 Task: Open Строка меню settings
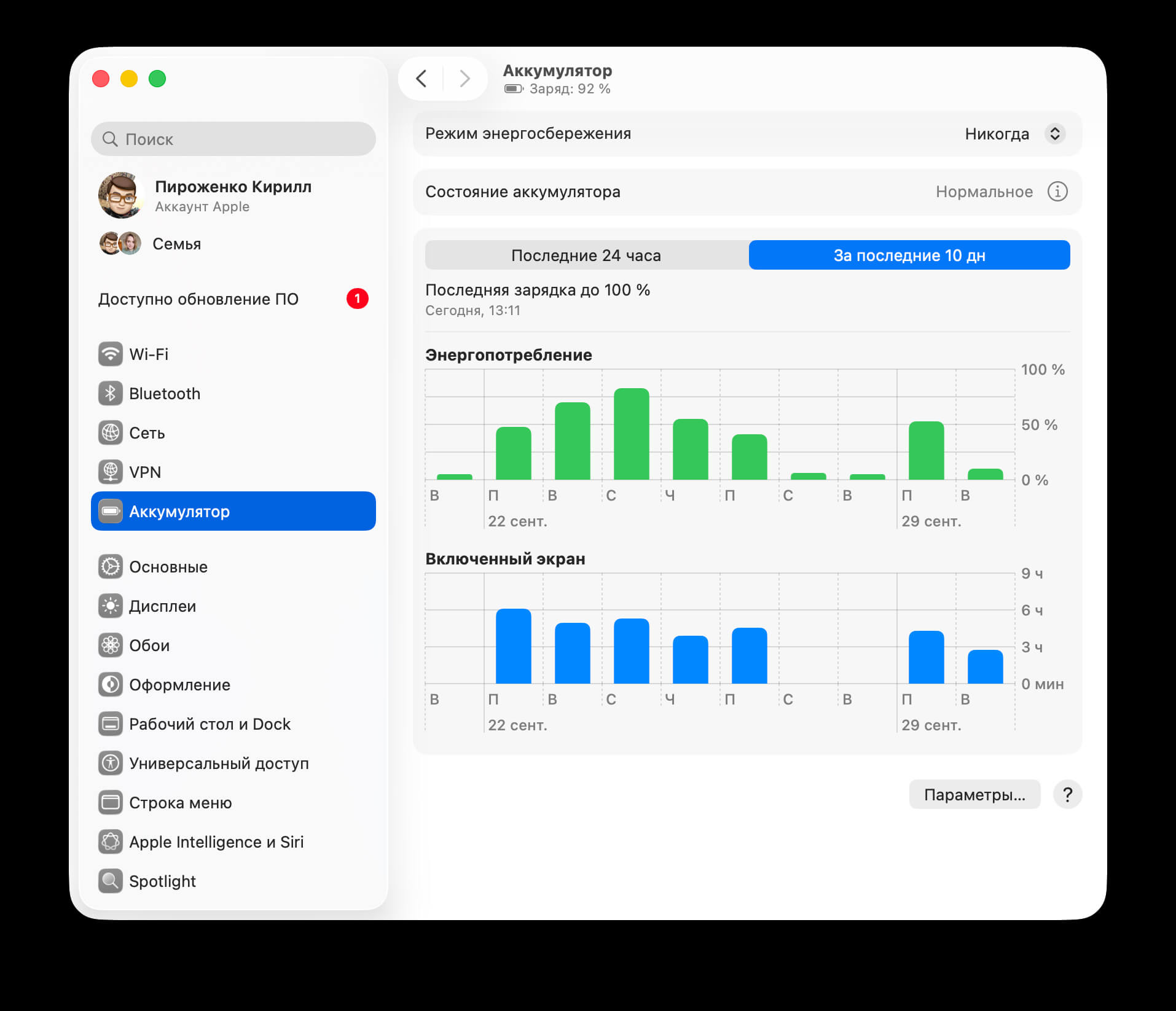click(x=233, y=803)
